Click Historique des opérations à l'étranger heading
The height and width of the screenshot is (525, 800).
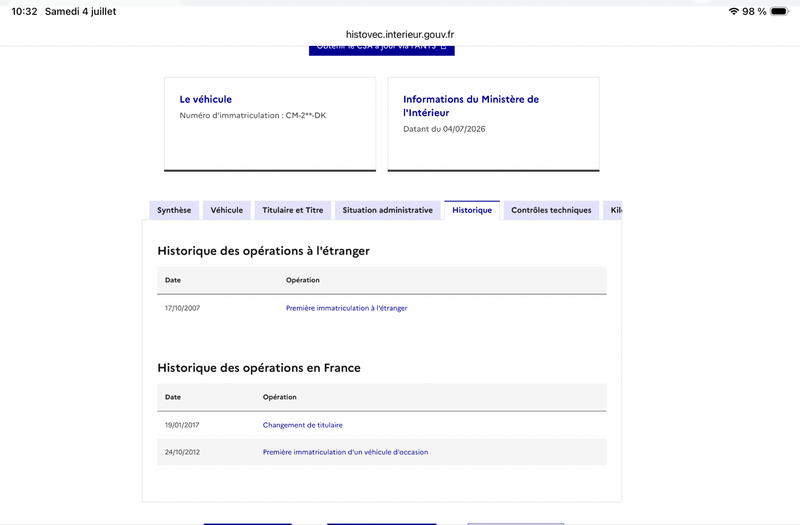pos(263,251)
